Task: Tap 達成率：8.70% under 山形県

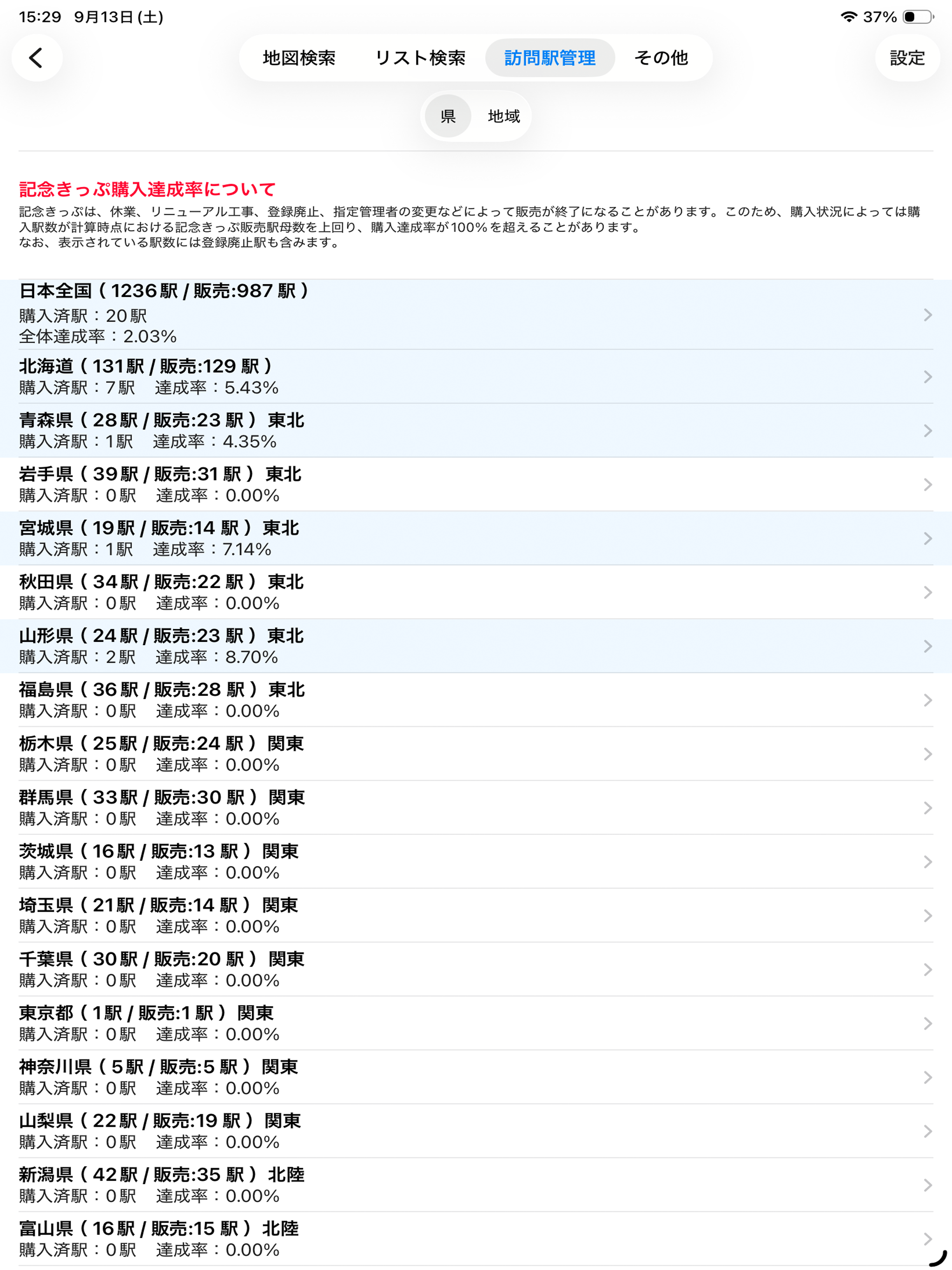Action: click(217, 657)
